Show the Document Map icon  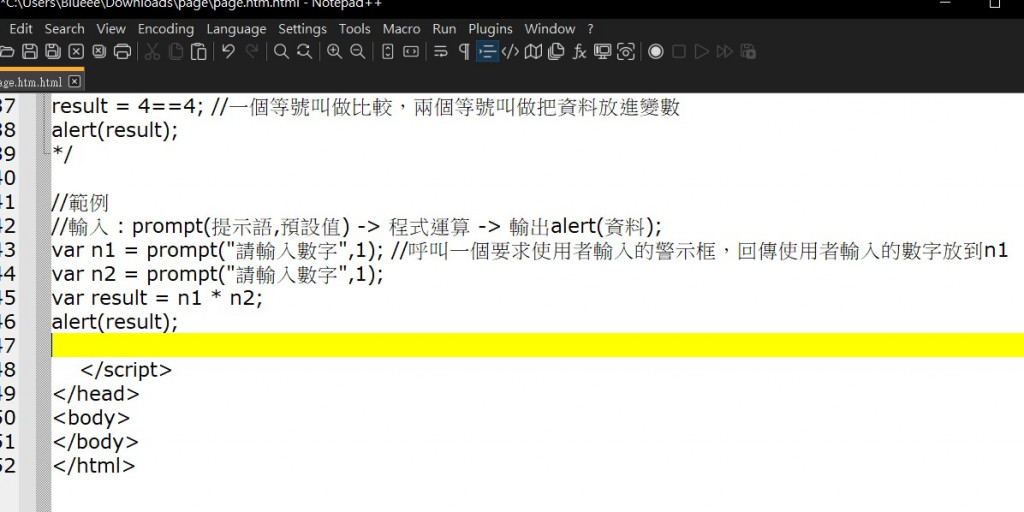pos(534,52)
